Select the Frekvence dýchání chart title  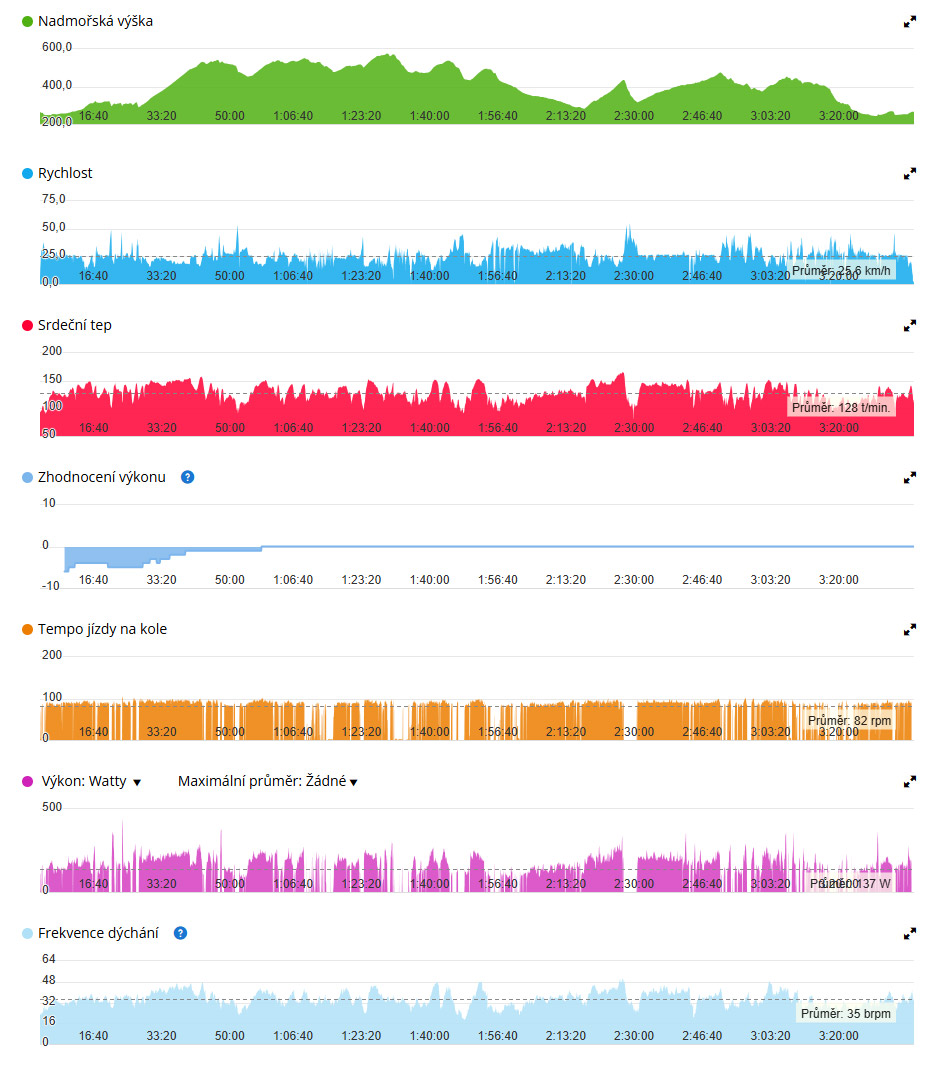pyautogui.click(x=98, y=933)
